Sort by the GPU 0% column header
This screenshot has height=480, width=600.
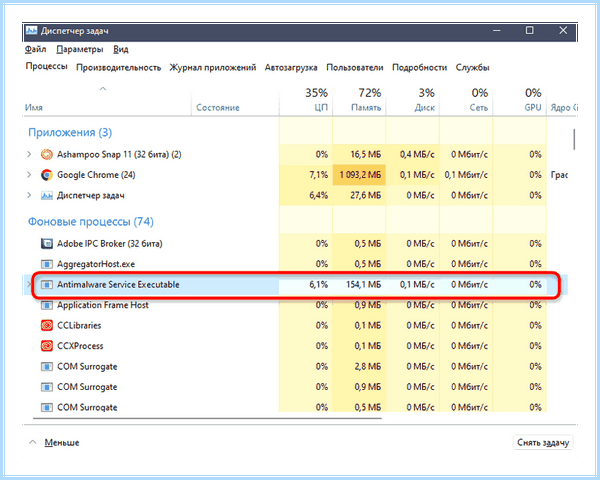click(520, 101)
